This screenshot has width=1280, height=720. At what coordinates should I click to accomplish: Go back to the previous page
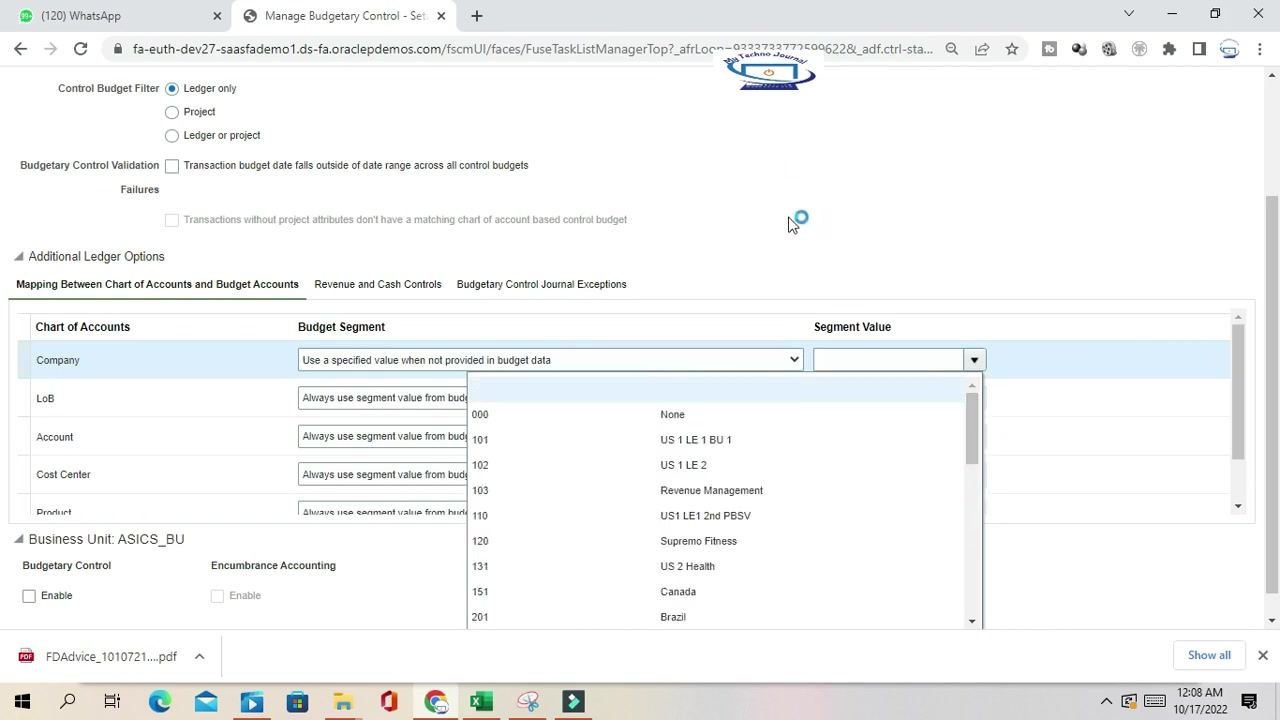pyautogui.click(x=20, y=48)
